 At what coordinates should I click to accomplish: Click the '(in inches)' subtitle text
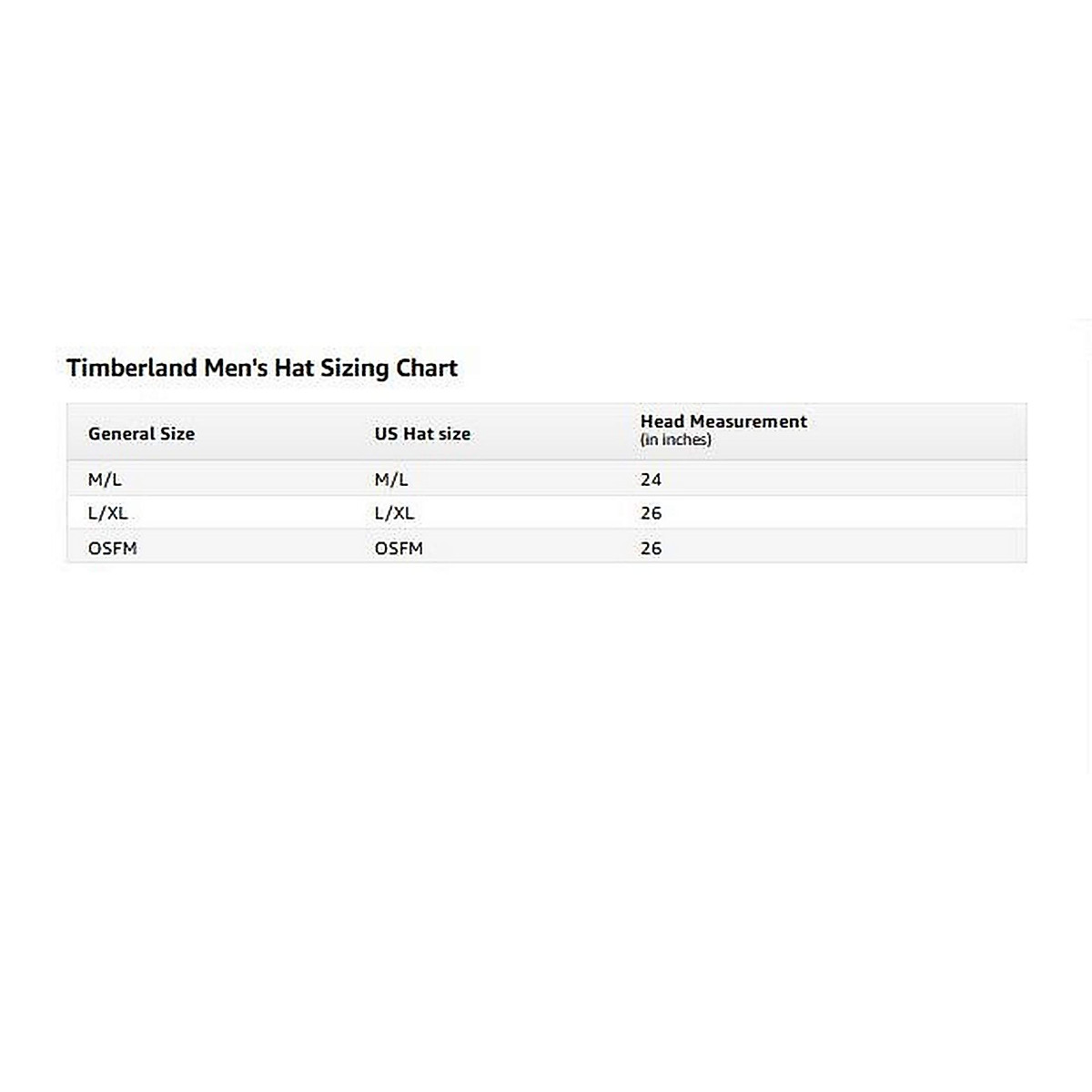click(675, 440)
